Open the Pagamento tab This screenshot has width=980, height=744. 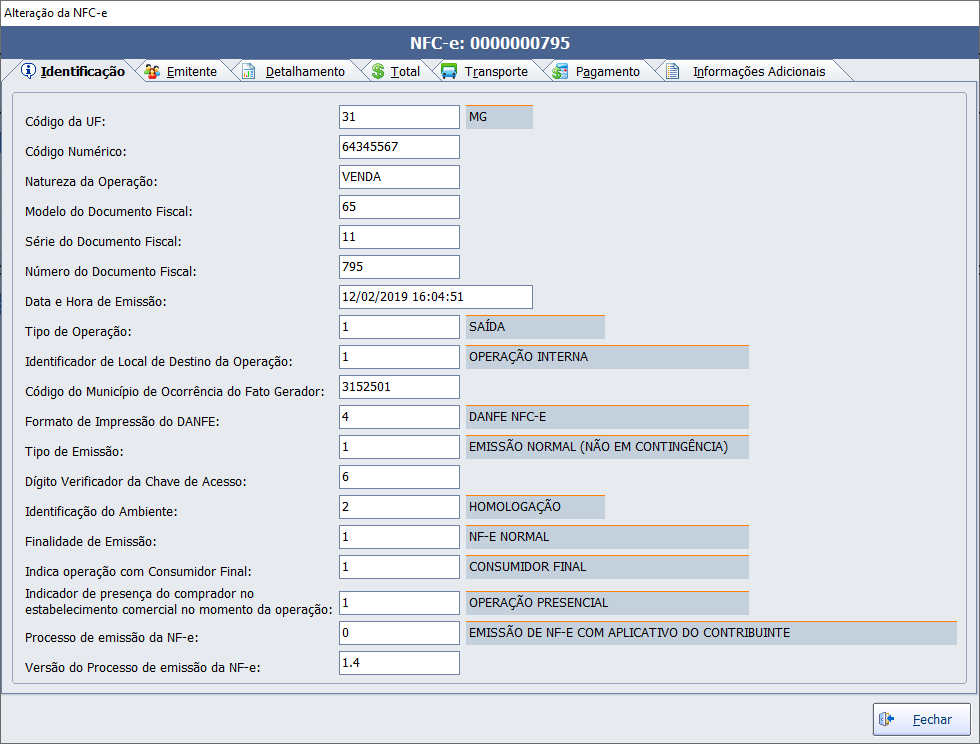point(607,72)
